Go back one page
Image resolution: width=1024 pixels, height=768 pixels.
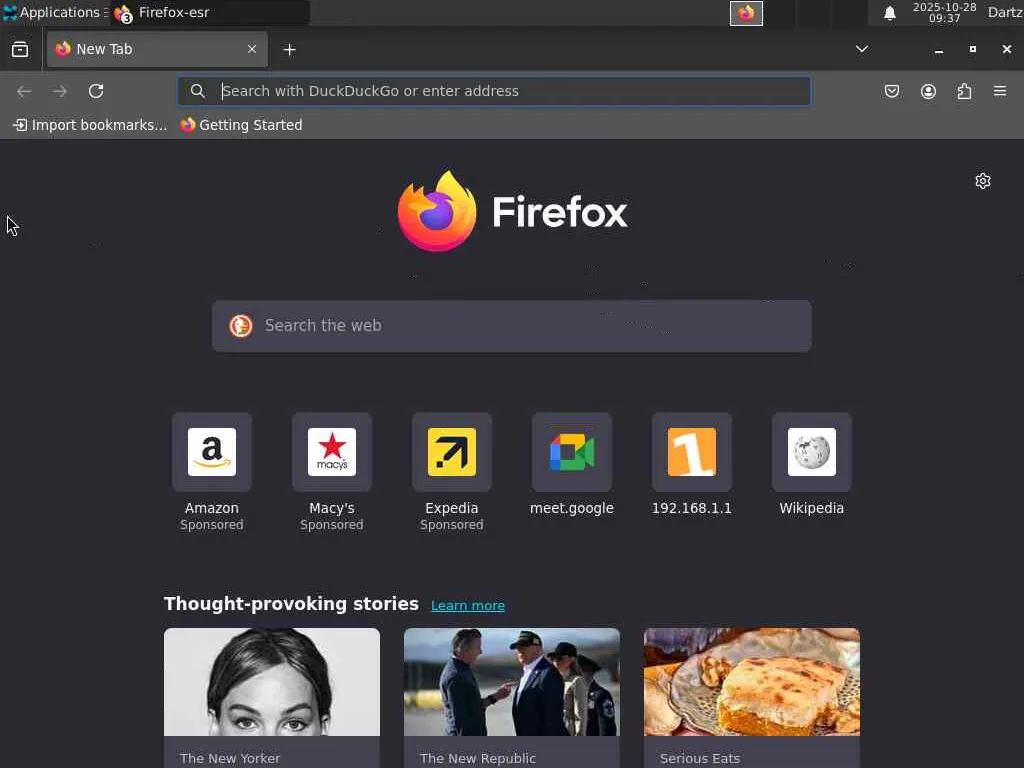click(24, 91)
